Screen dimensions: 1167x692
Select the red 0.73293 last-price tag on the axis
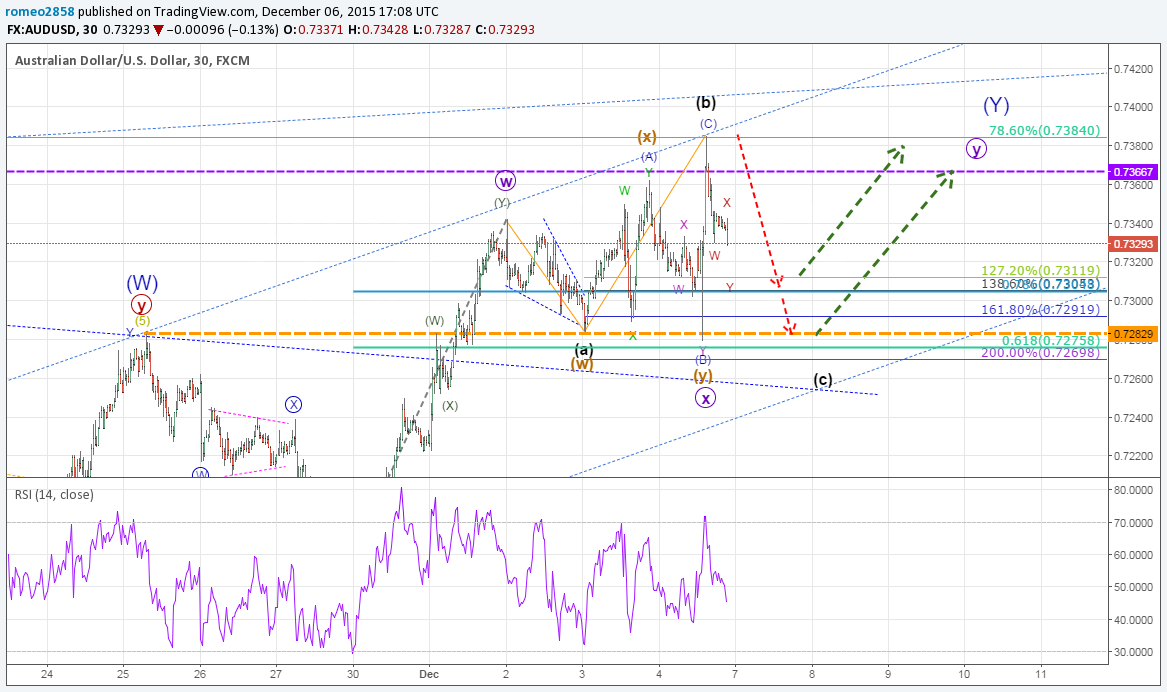point(1134,243)
